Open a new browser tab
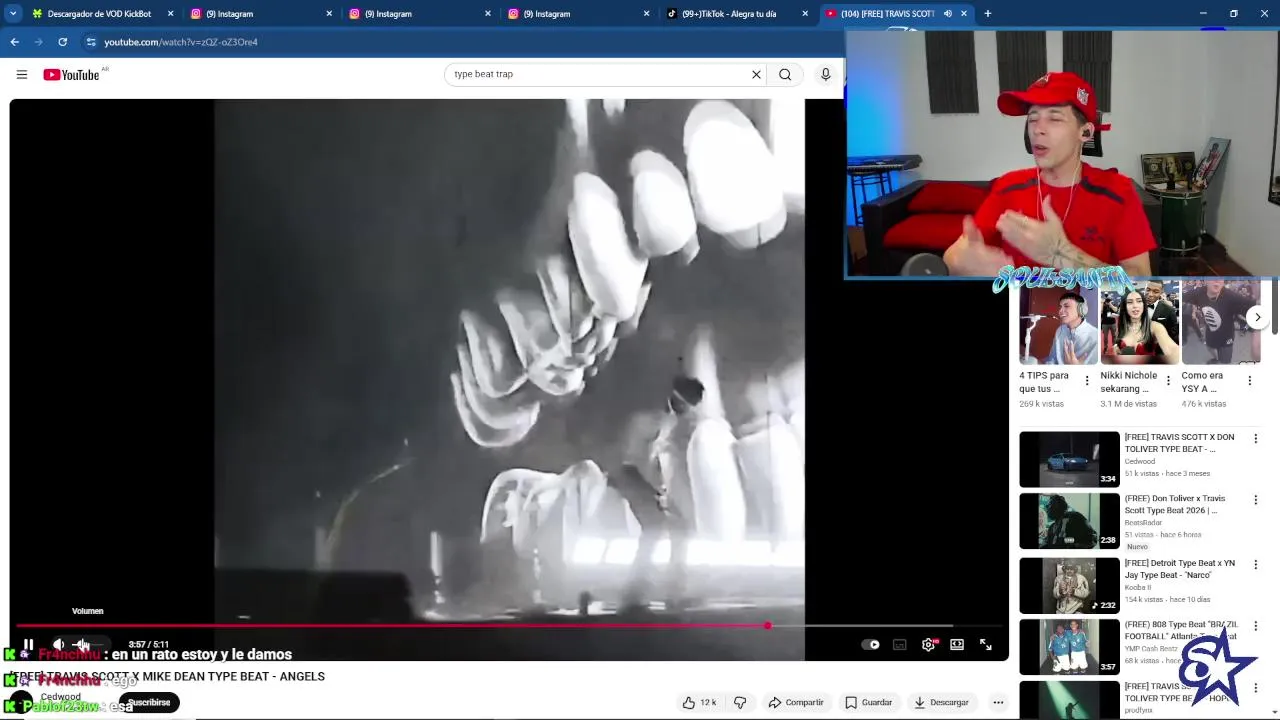The height and width of the screenshot is (720, 1280). coord(987,14)
